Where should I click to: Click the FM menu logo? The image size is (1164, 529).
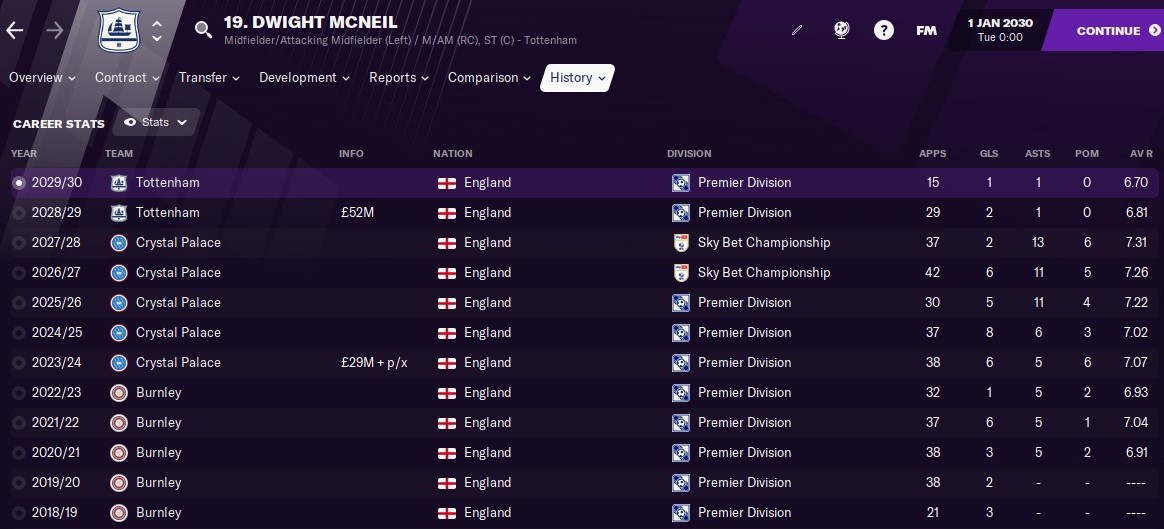926,31
